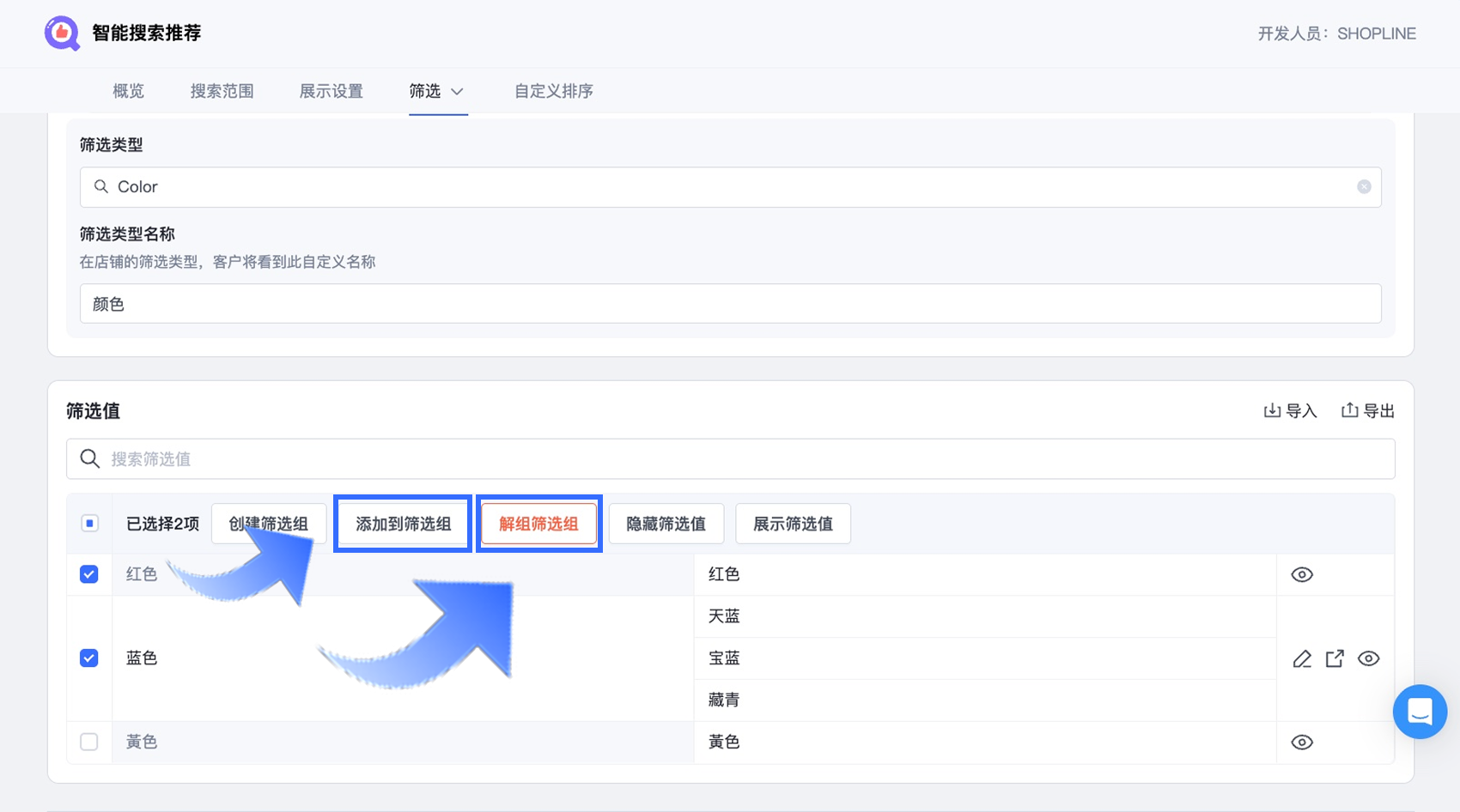Open the 筛选类型 Color combo box
The width and height of the screenshot is (1460, 812).
point(730,187)
